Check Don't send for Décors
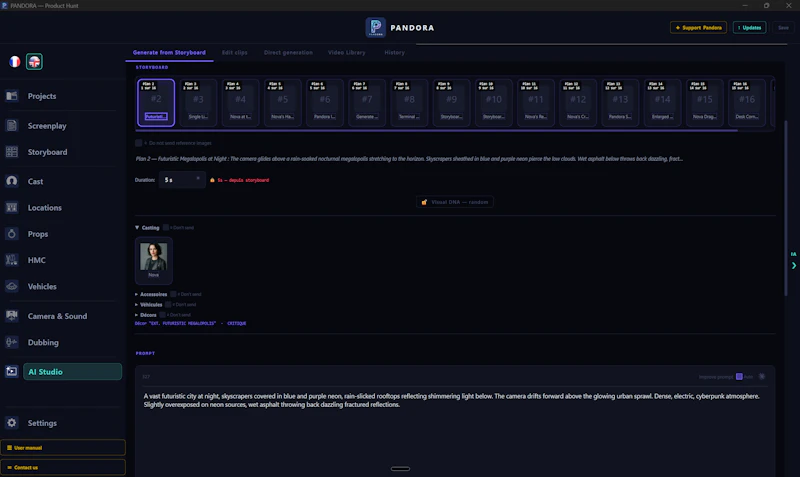Viewport: 800px width, 477px height. tap(162, 315)
